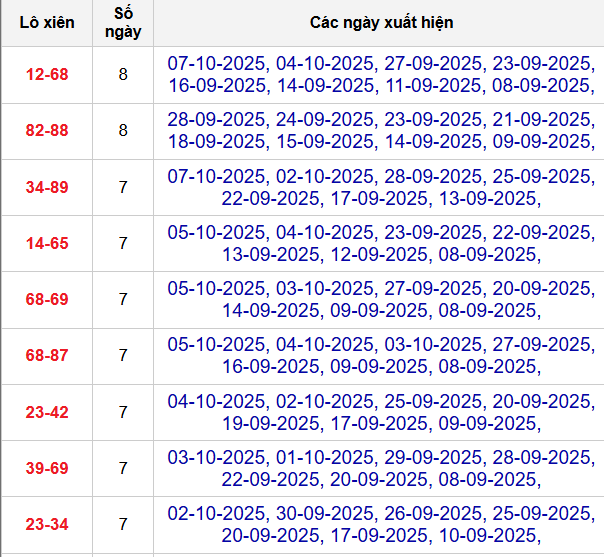Select the 68-69 pair label

click(46, 299)
